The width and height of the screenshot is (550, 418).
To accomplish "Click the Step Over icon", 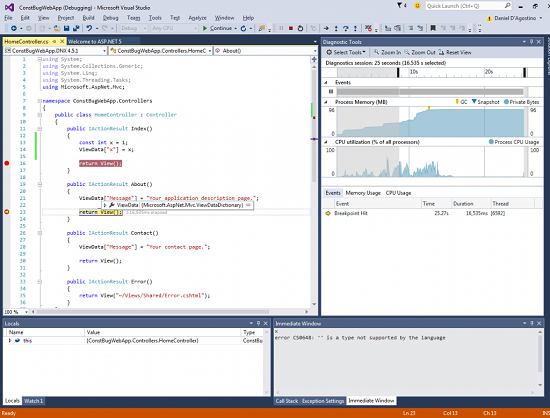I will [x=346, y=28].
